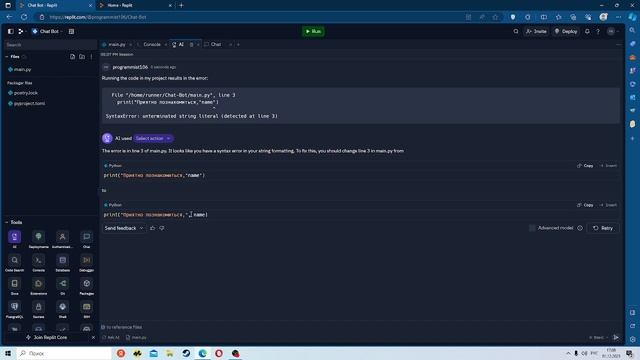The image size is (640, 360).
Task: Open the Files panel three-dot menu
Action: click(x=91, y=57)
